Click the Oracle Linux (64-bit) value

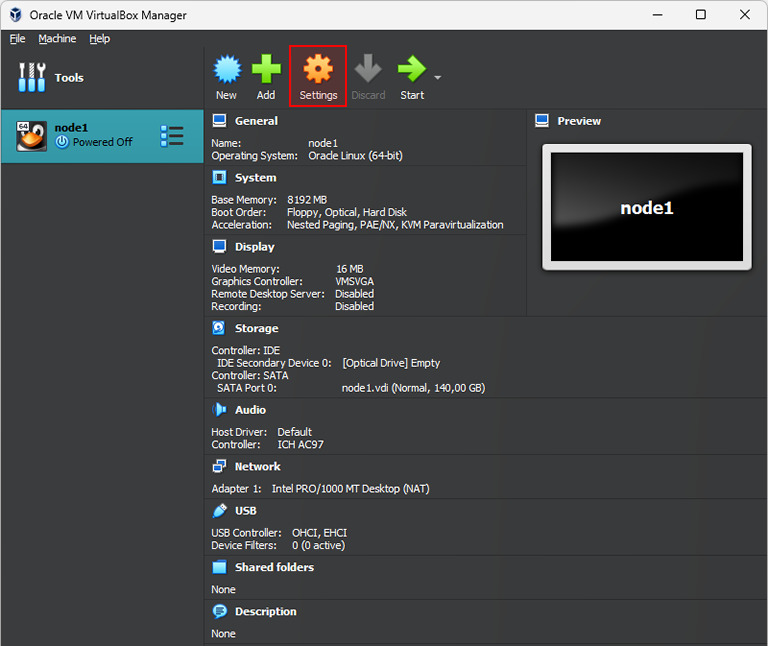click(x=355, y=156)
